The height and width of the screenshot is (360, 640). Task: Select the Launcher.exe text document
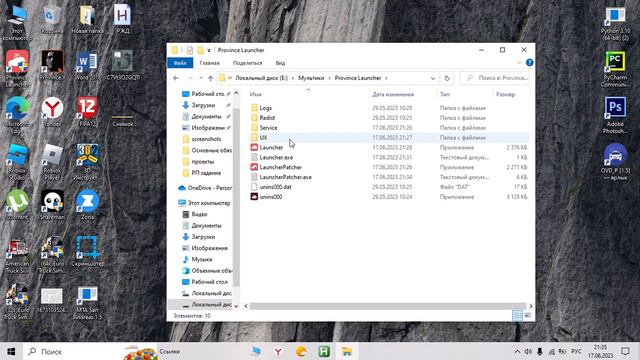click(x=276, y=158)
